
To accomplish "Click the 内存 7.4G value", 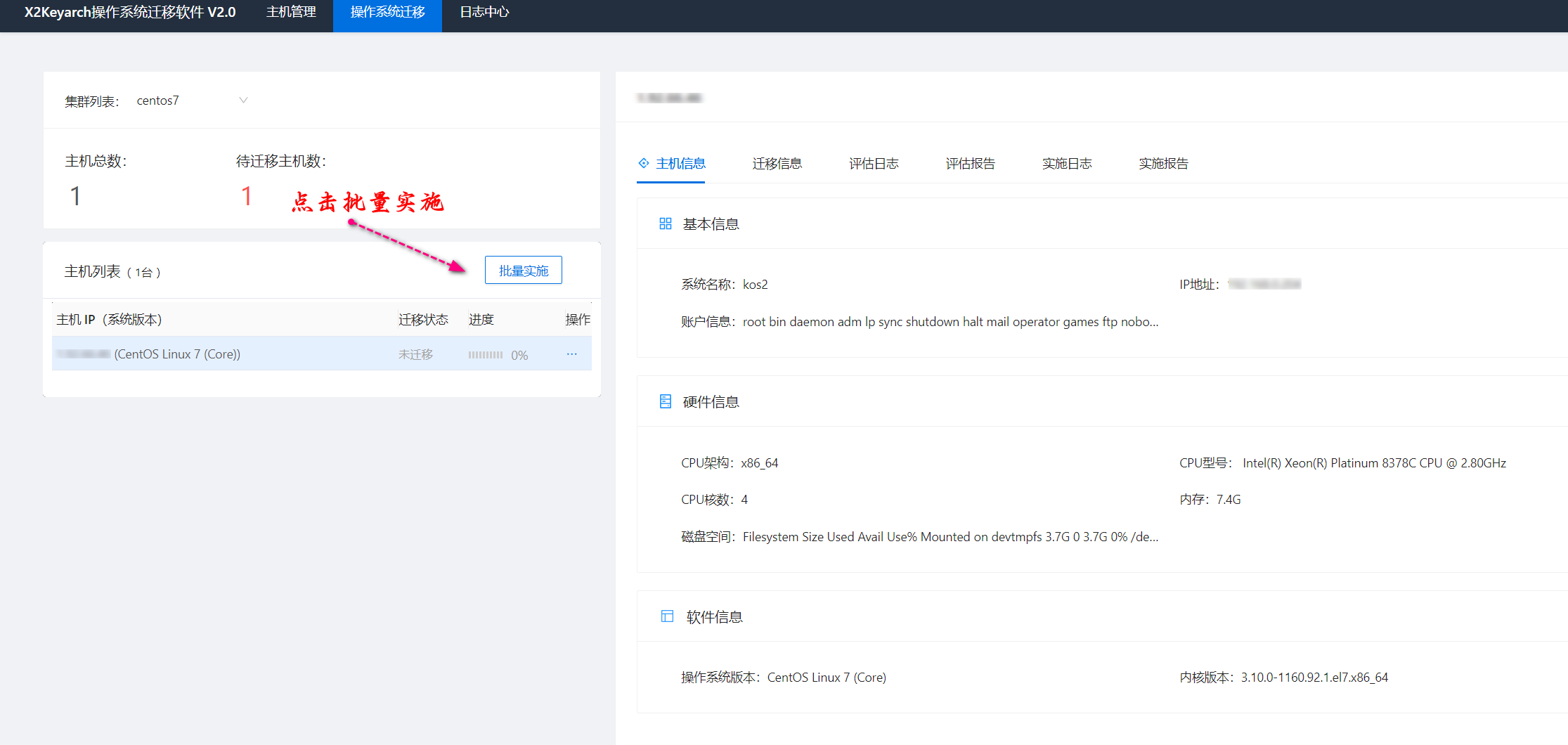I will point(1229,500).
